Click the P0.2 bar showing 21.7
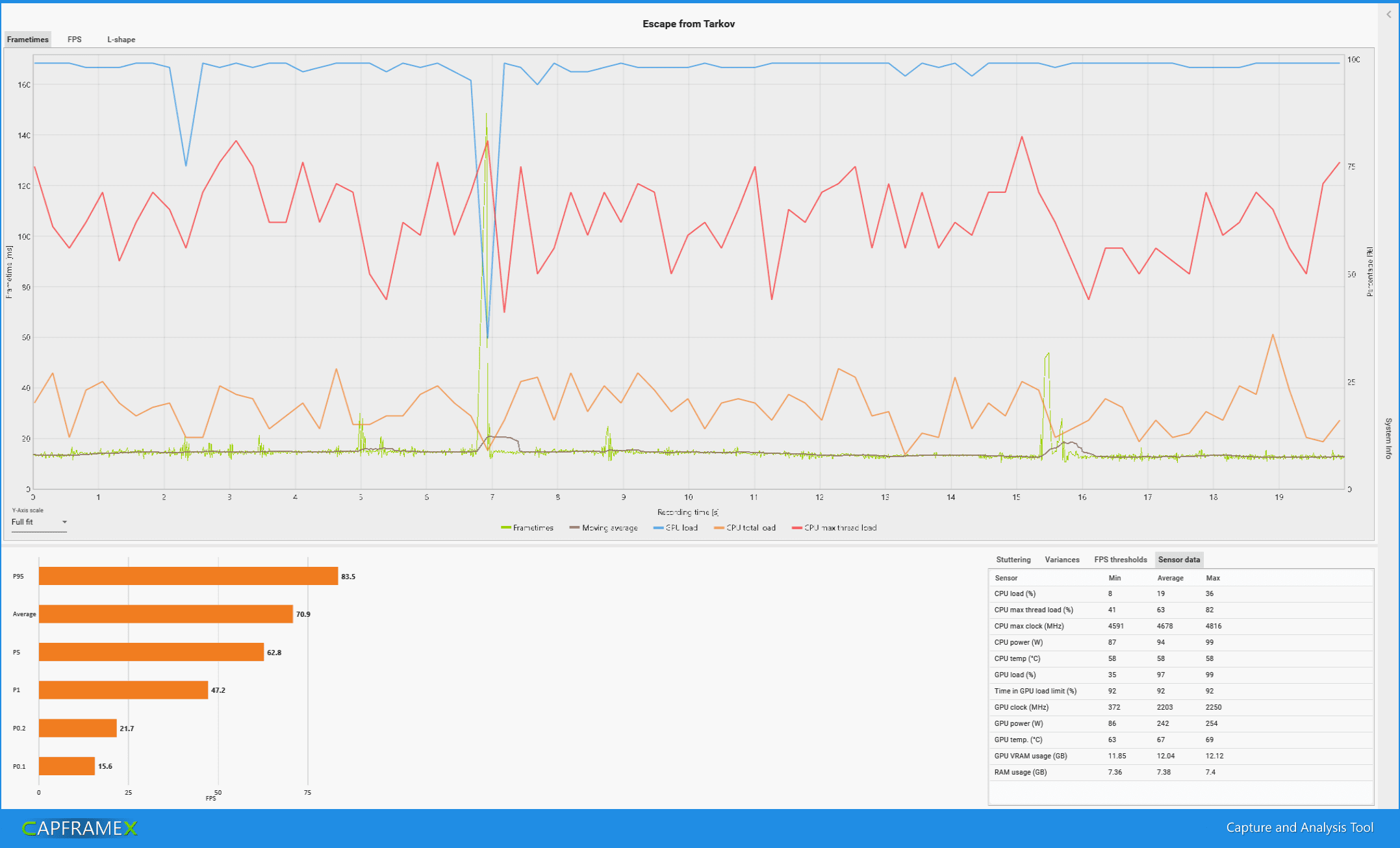 pyautogui.click(x=78, y=728)
